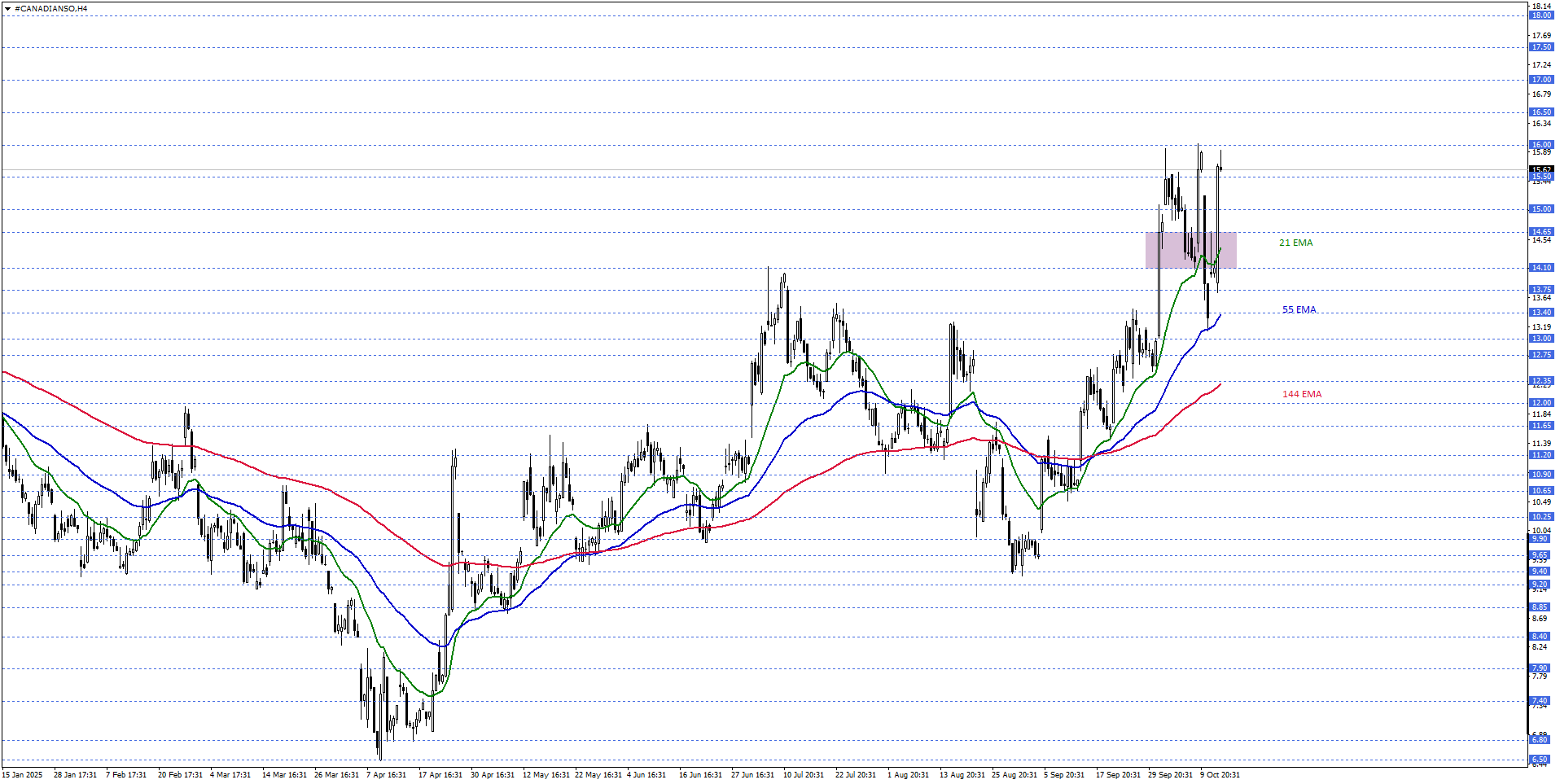Select the 18.00 horizontal line price tag

[x=1540, y=15]
